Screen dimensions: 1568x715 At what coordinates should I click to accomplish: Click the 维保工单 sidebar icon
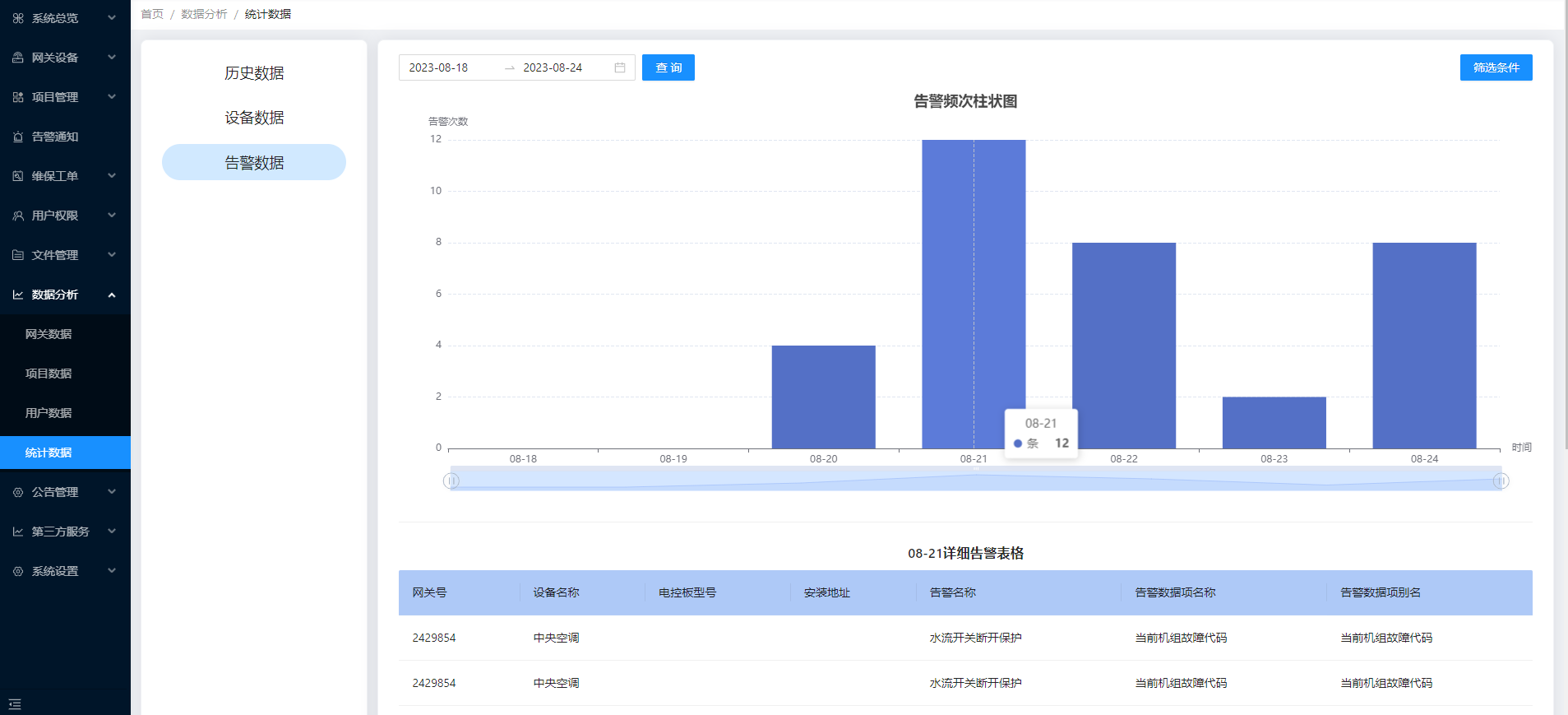click(18, 176)
